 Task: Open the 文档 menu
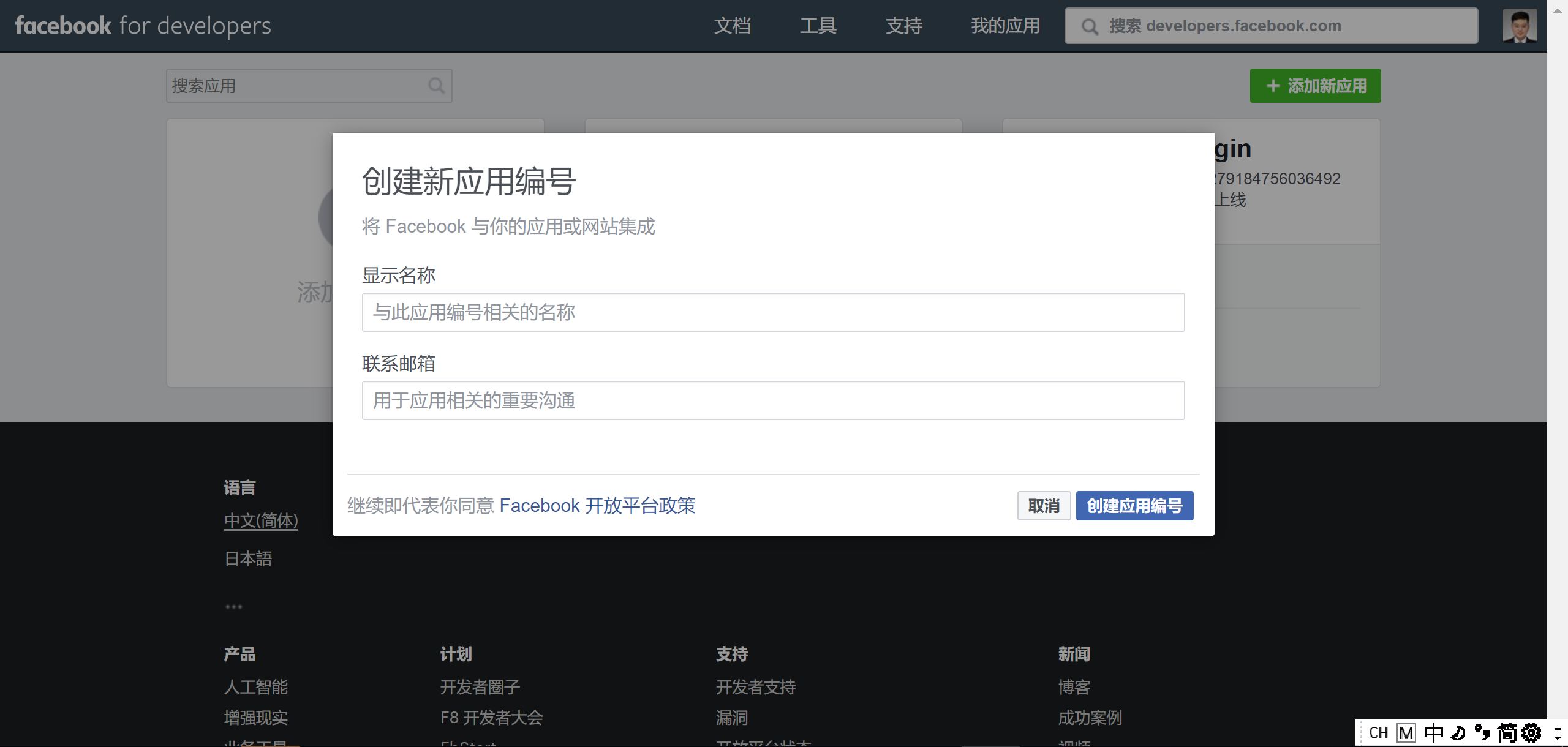(733, 26)
